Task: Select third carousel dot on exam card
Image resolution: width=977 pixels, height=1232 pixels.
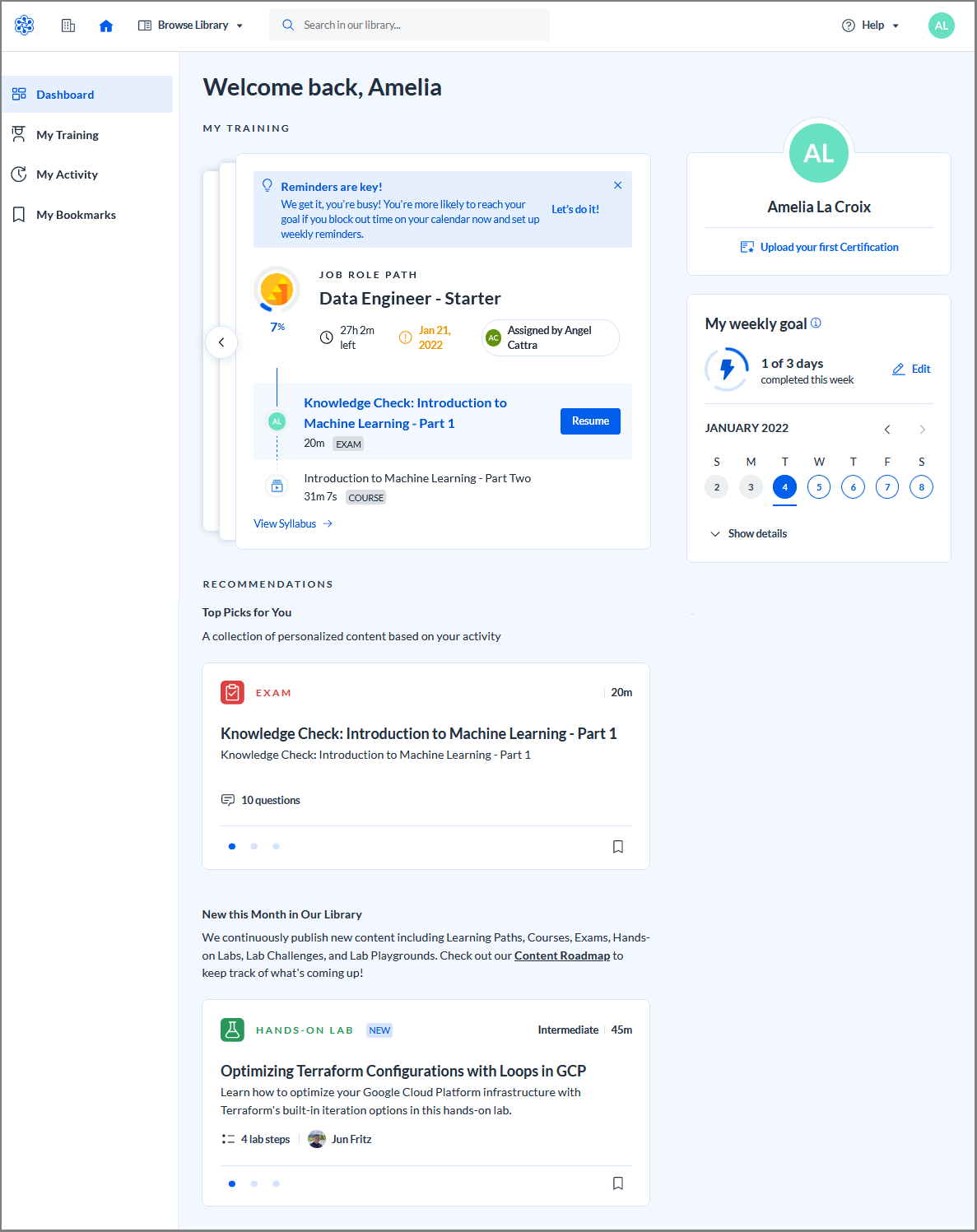Action: point(276,846)
